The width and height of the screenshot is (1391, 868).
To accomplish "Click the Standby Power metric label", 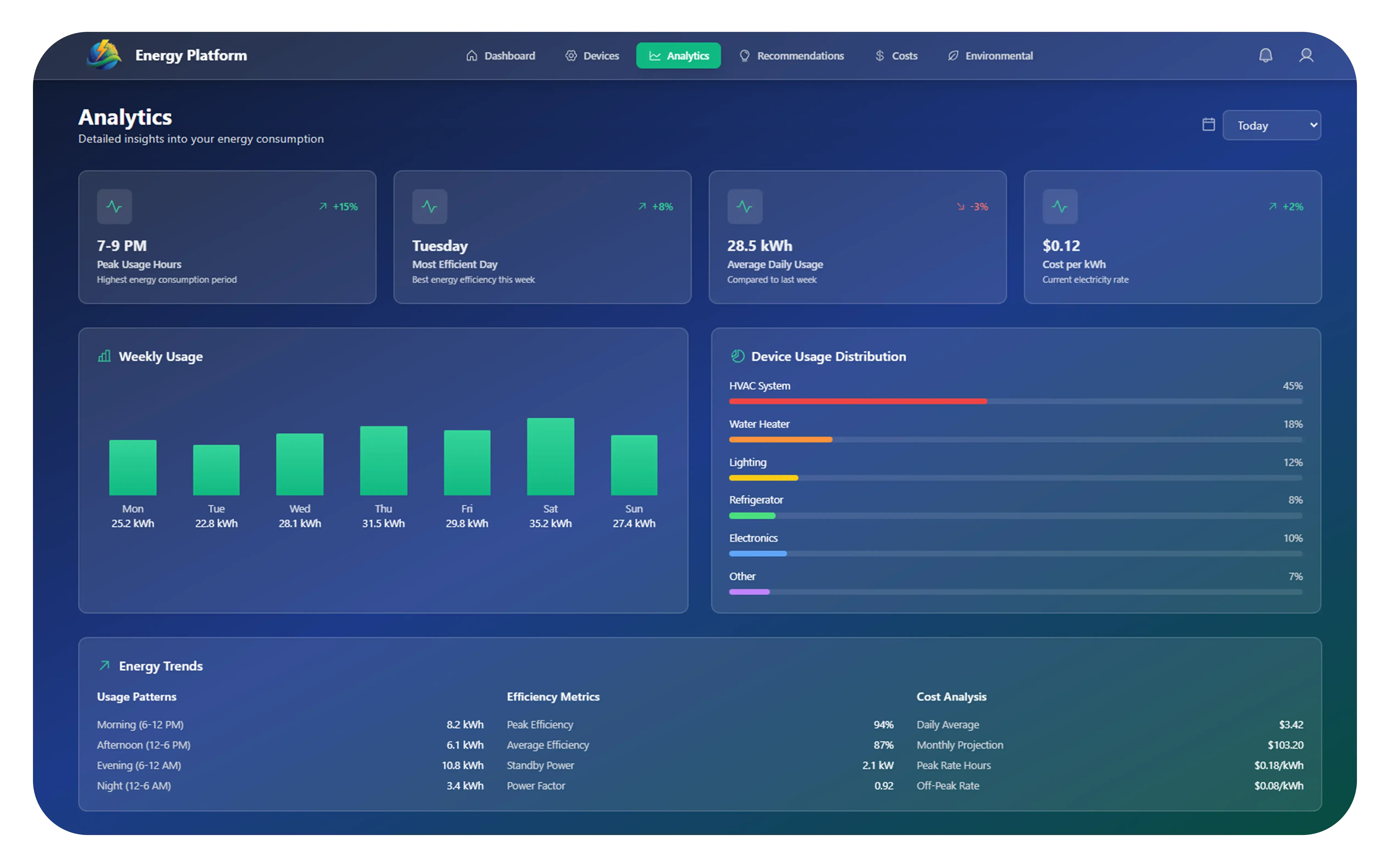I will (540, 765).
